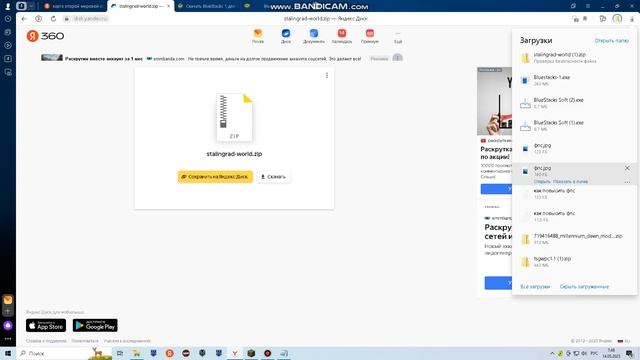Open BlueStacks Soft (1).exe download entry
Image resolution: width=640 pixels, height=360 pixels.
[574, 126]
